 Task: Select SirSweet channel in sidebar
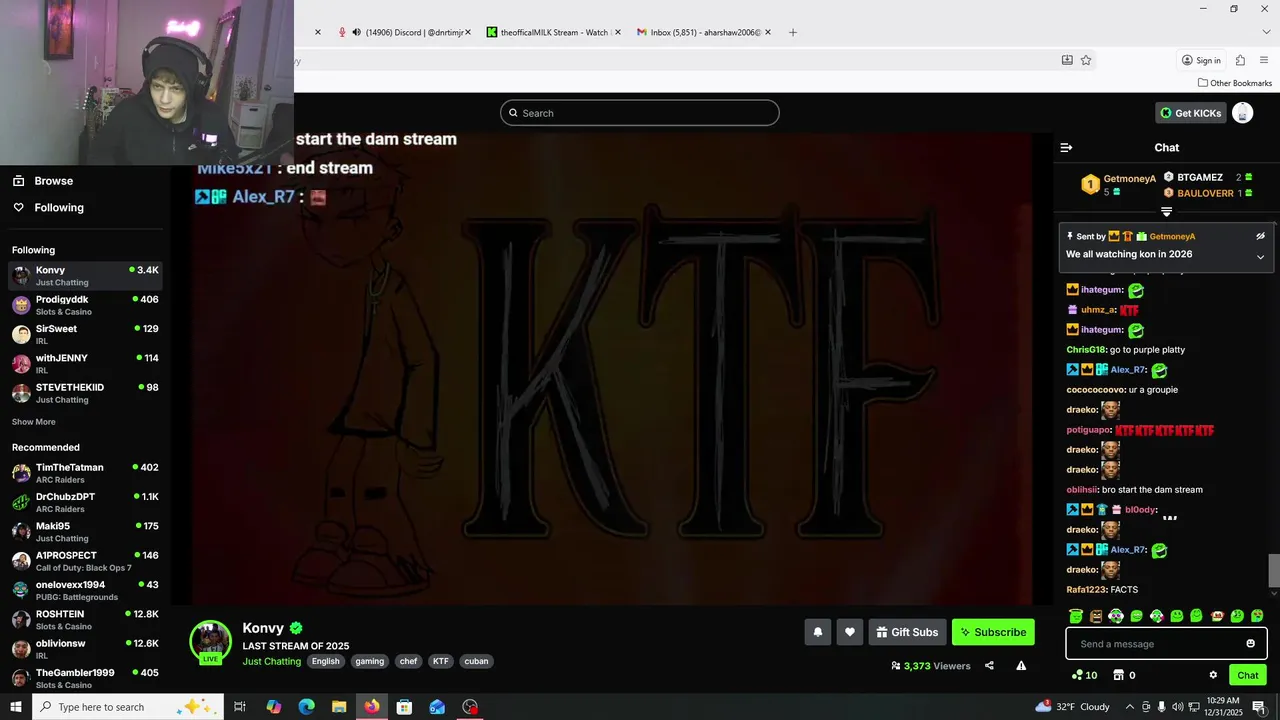(85, 334)
